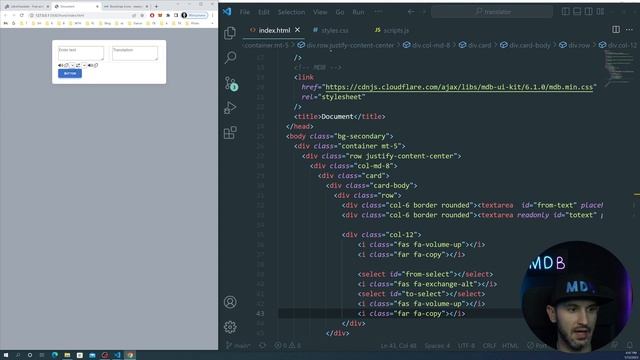Change encoding via UTF-8 status item
The width and height of the screenshot is (640, 360).
click(467, 345)
